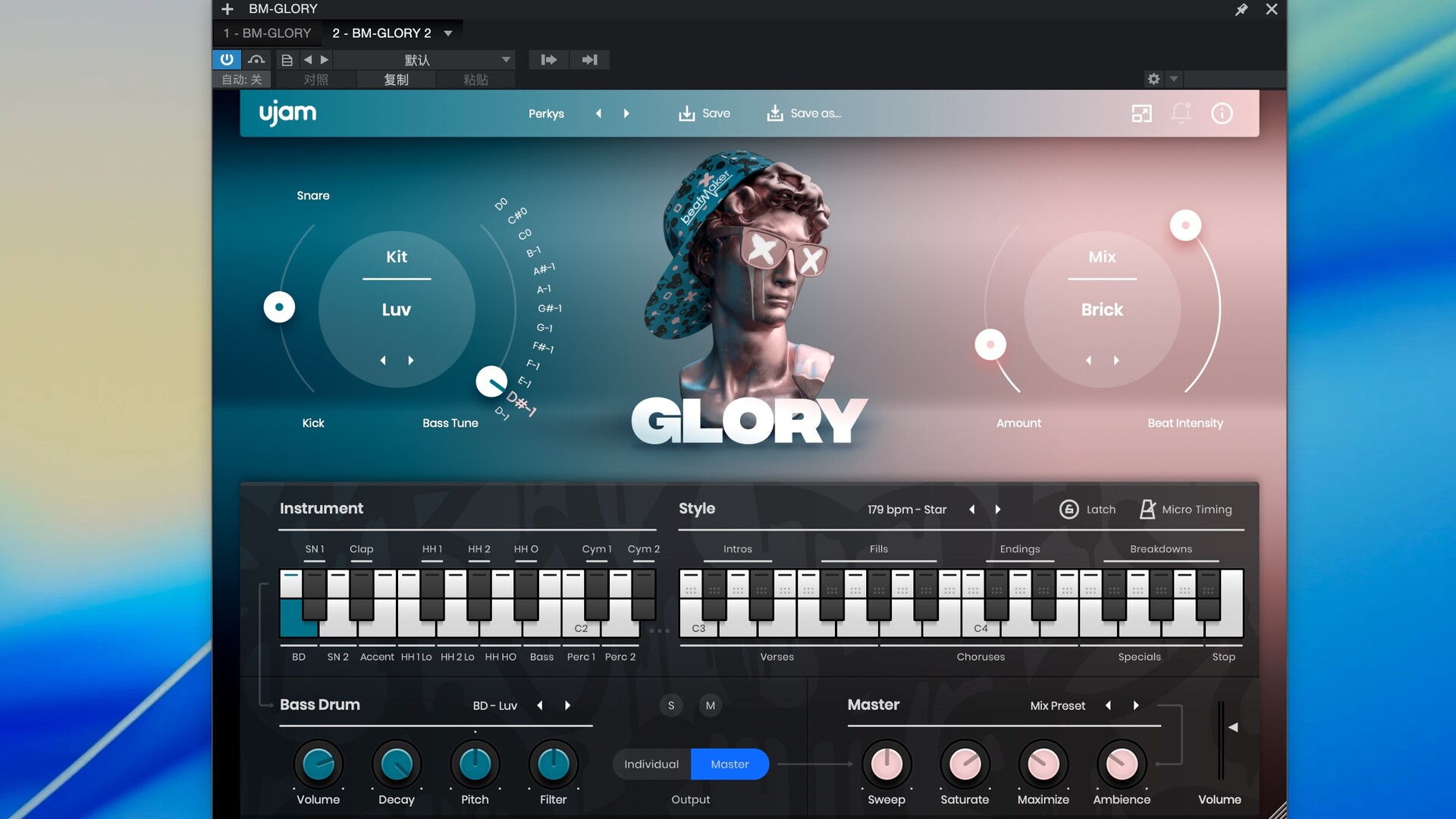Screen dimensions: 1456x819
Task: Open the Luv kit name selector
Action: pos(397,309)
